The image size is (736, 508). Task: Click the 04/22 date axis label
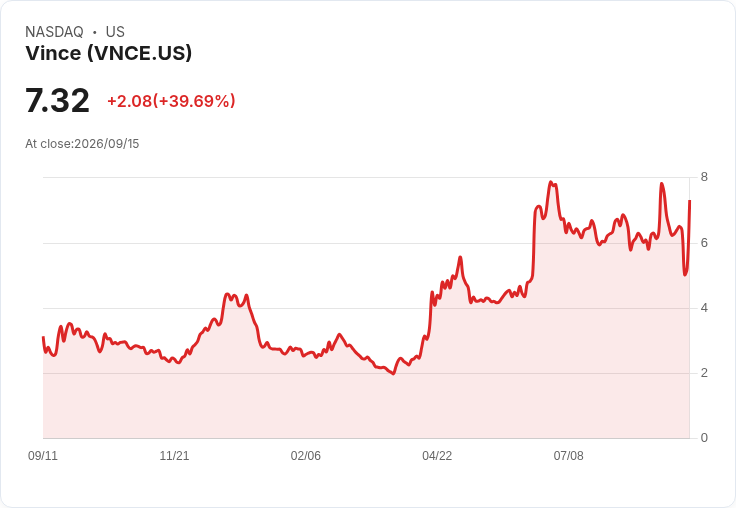[437, 455]
